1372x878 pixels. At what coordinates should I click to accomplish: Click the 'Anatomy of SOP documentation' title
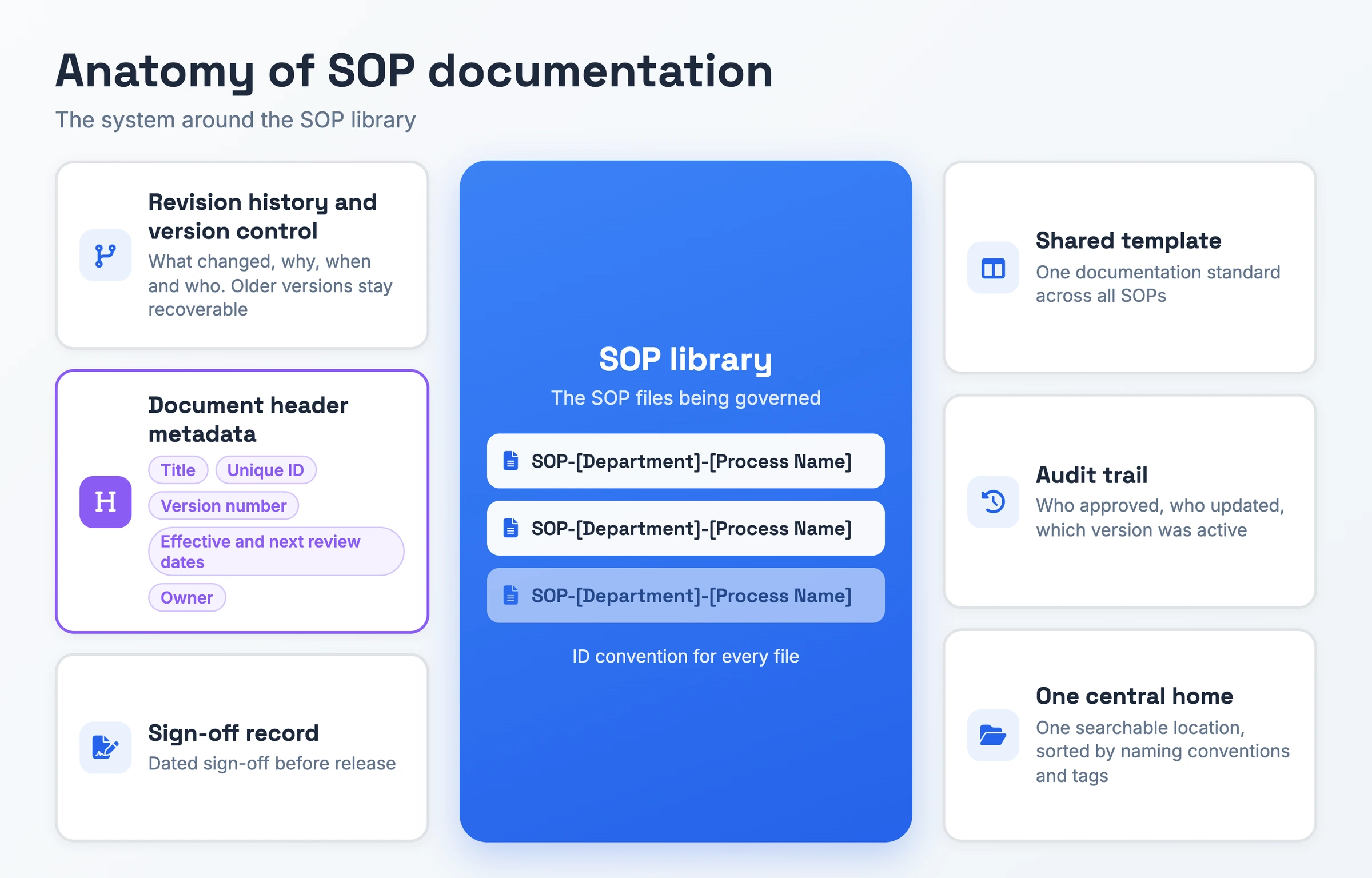414,71
